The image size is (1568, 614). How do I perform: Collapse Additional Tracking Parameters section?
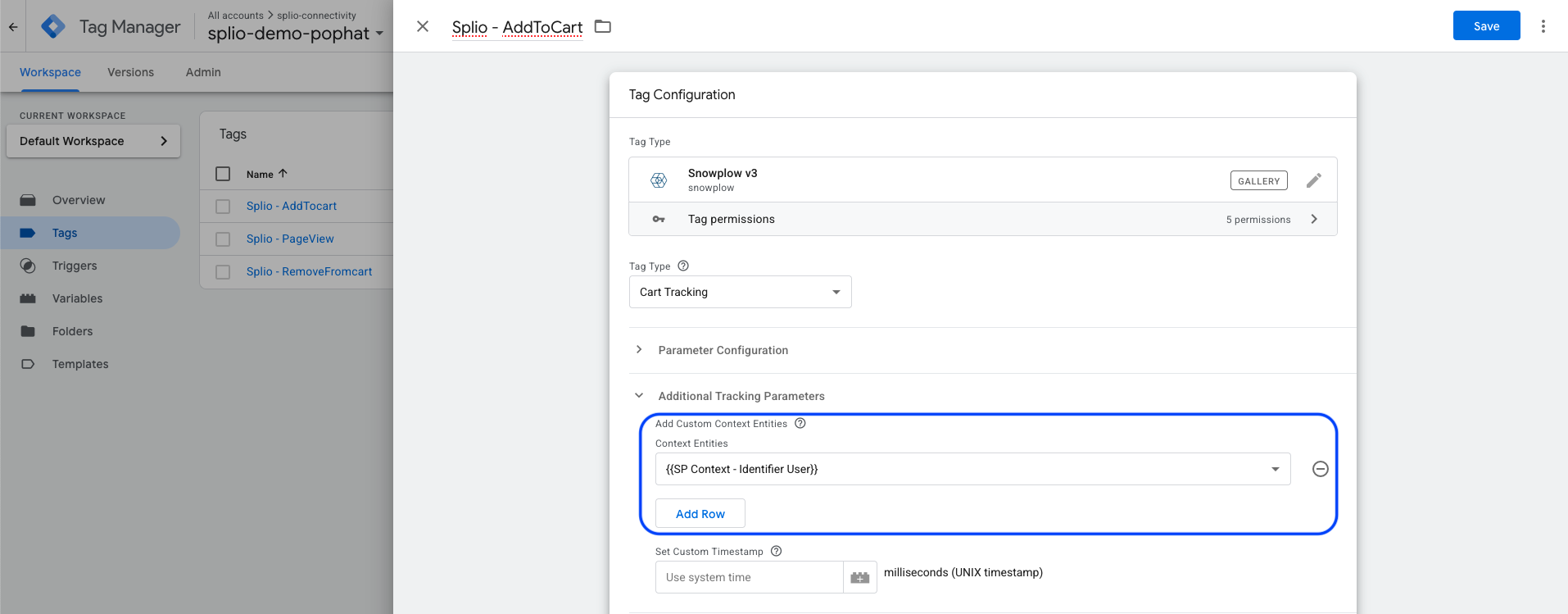[x=639, y=395]
